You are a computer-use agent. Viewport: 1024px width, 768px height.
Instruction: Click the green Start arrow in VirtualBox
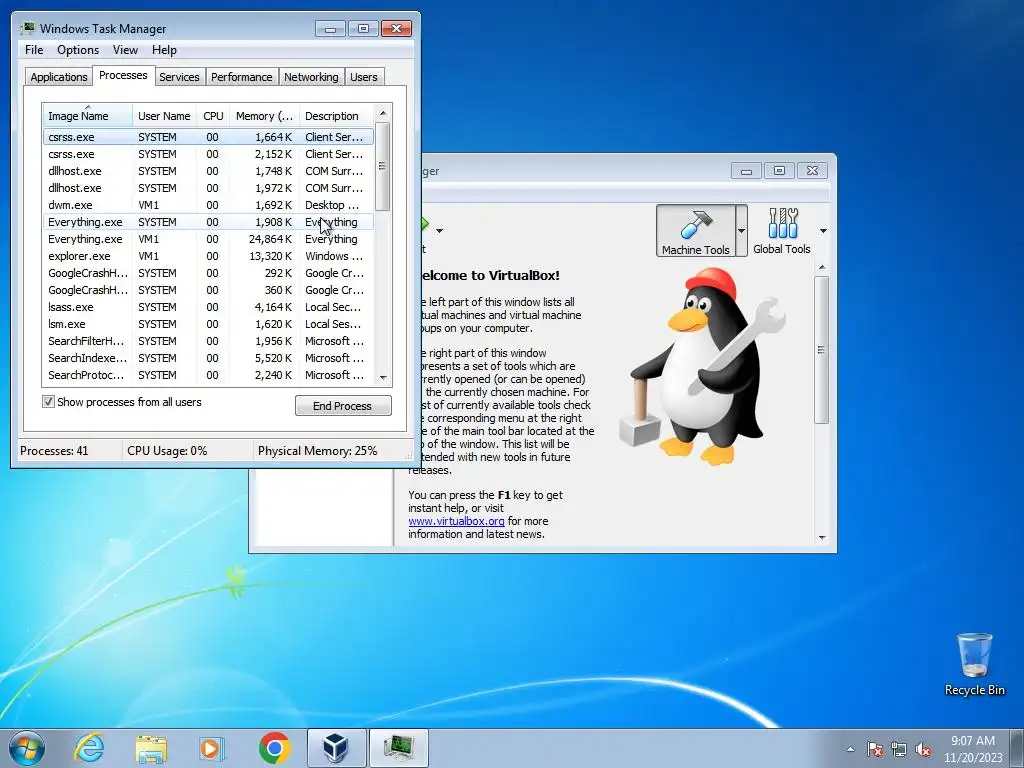[x=424, y=224]
